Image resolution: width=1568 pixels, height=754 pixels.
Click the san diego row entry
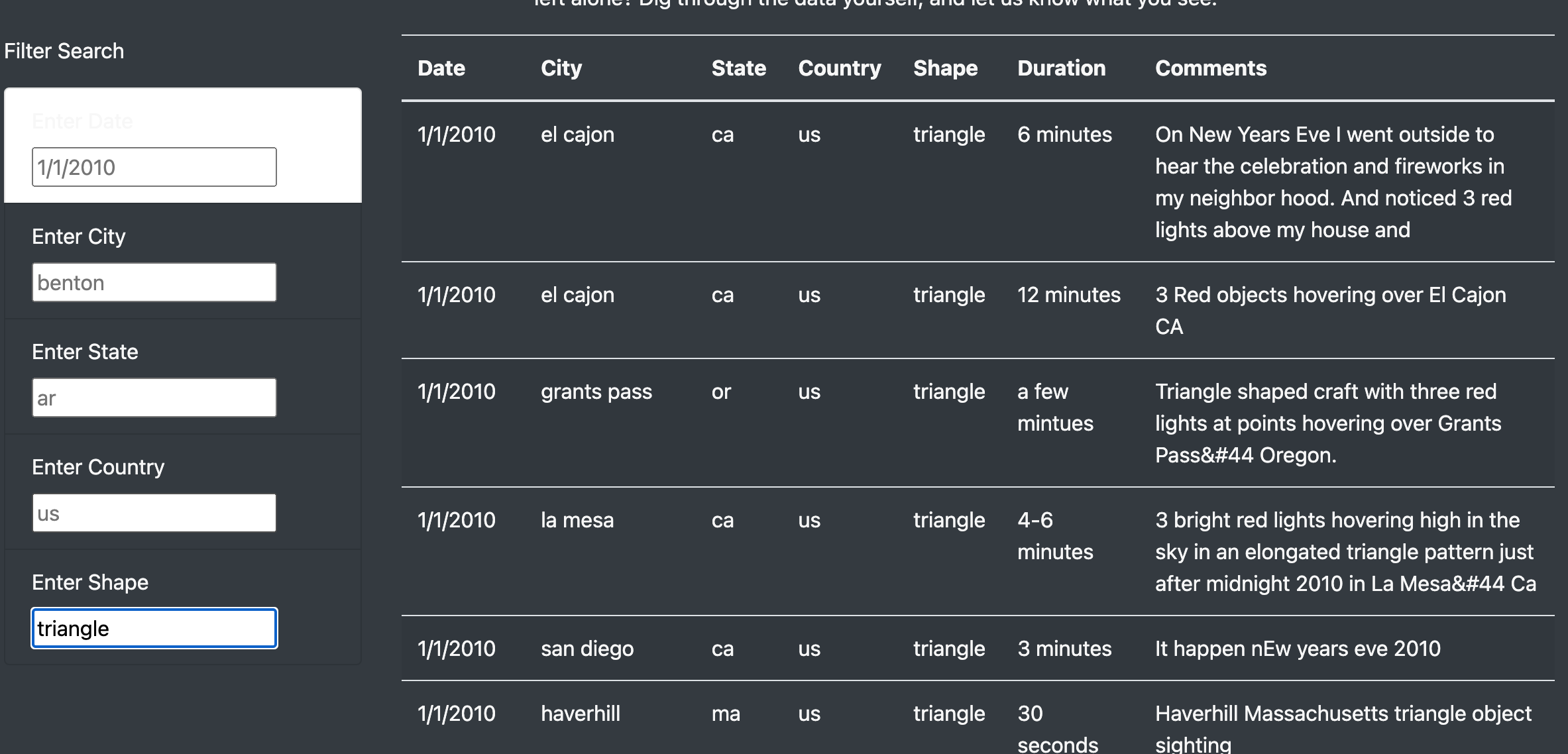(795, 649)
